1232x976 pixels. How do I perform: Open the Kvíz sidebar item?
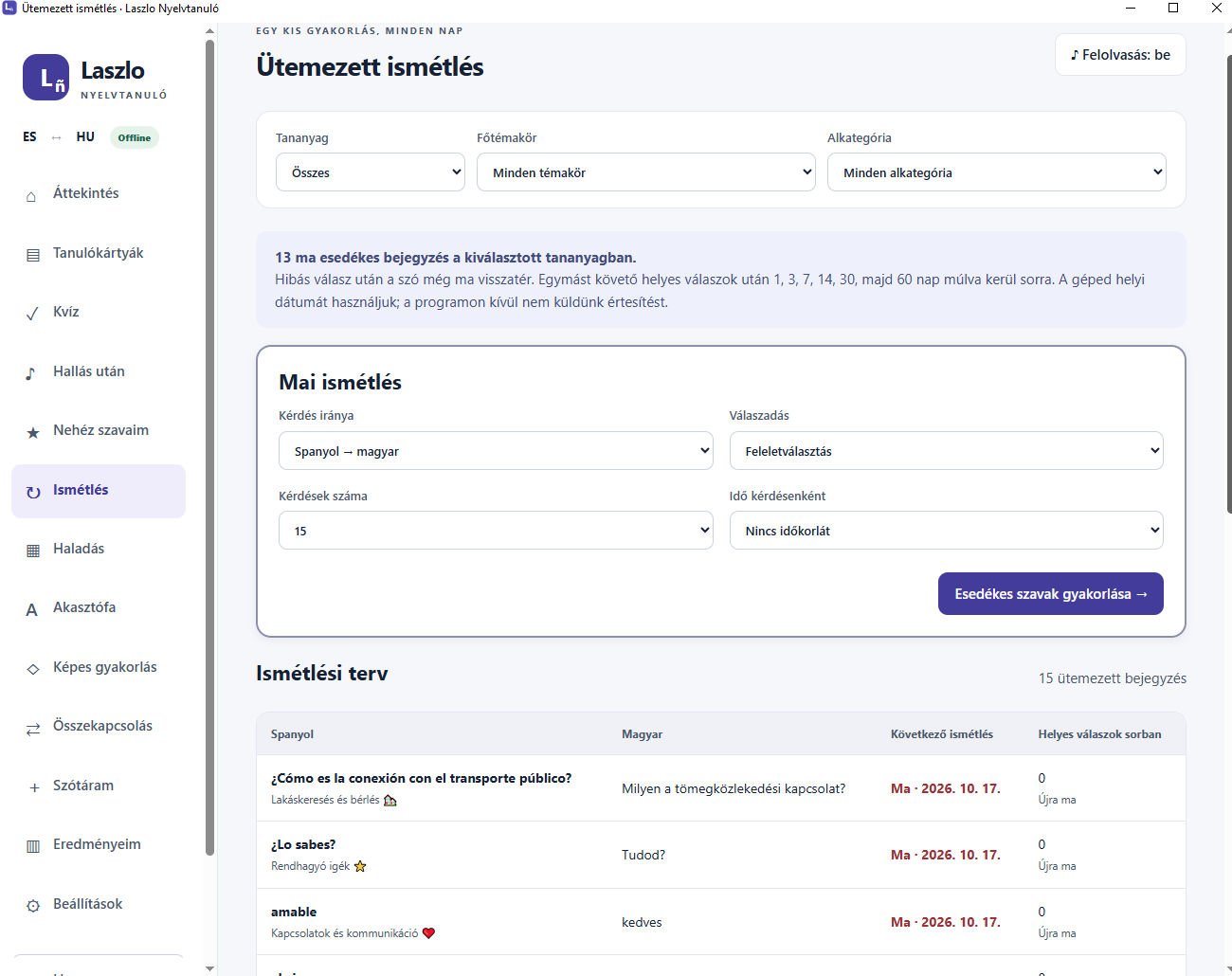tap(99, 313)
